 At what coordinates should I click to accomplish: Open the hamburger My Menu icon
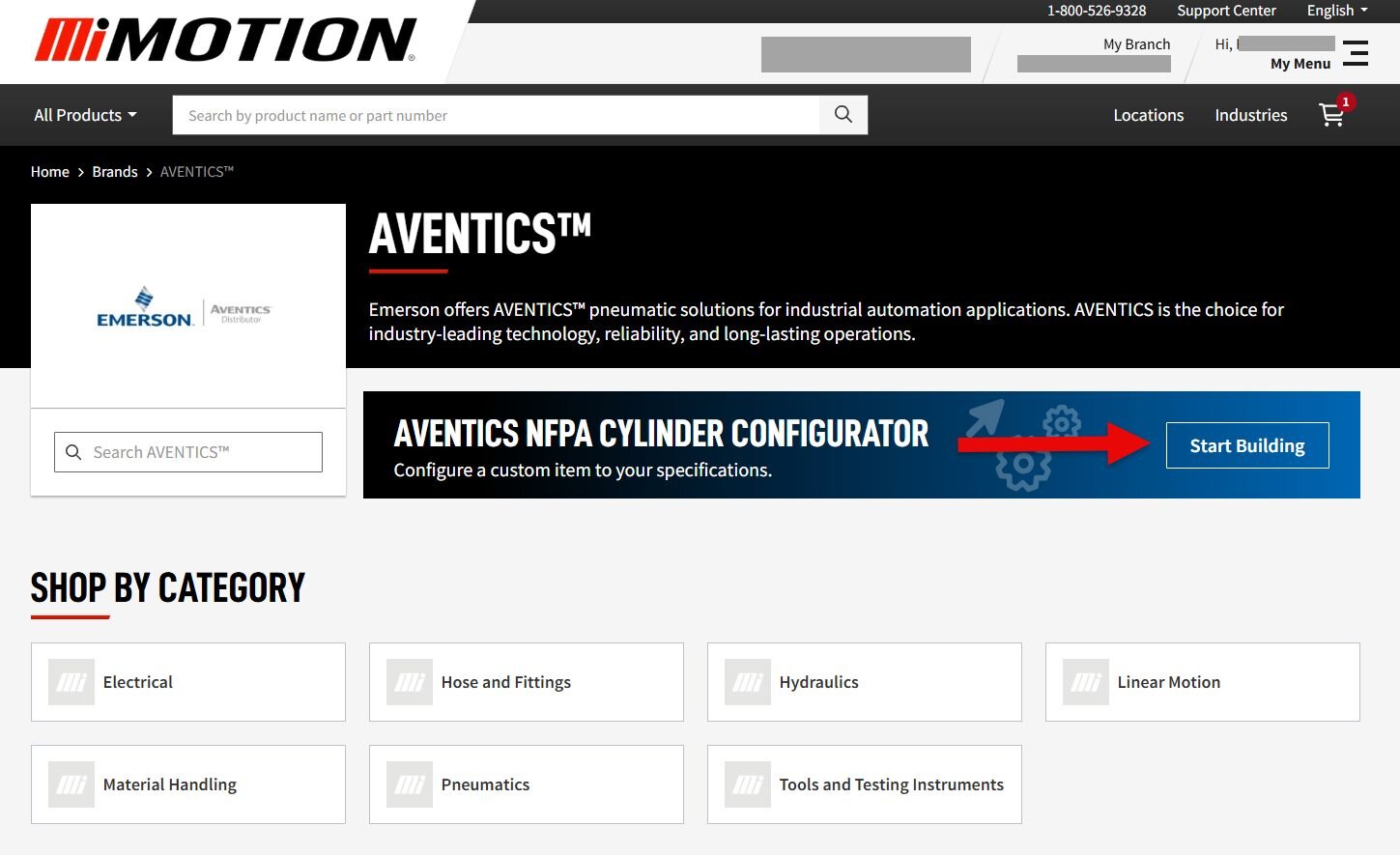tap(1355, 53)
